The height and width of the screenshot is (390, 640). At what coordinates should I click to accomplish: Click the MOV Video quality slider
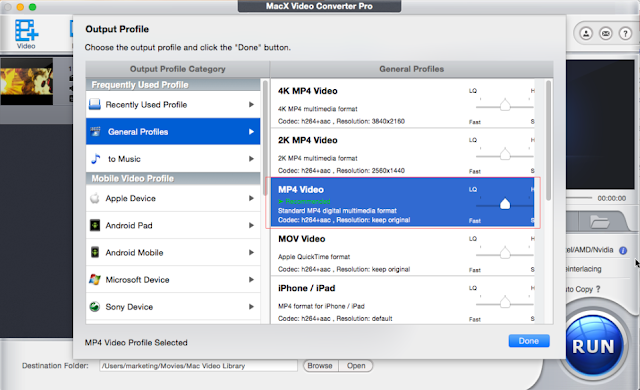tap(505, 253)
